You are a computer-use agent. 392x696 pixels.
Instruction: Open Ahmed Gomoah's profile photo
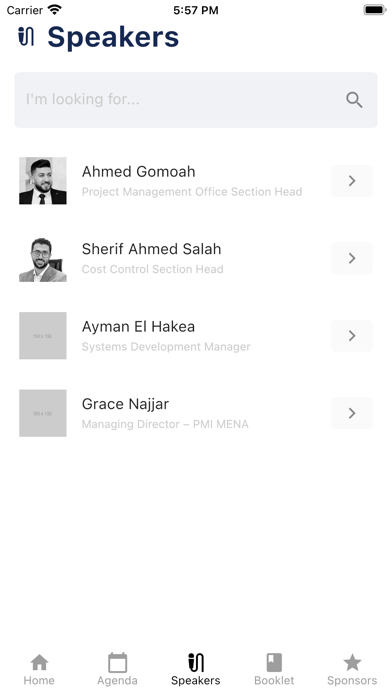pos(43,181)
